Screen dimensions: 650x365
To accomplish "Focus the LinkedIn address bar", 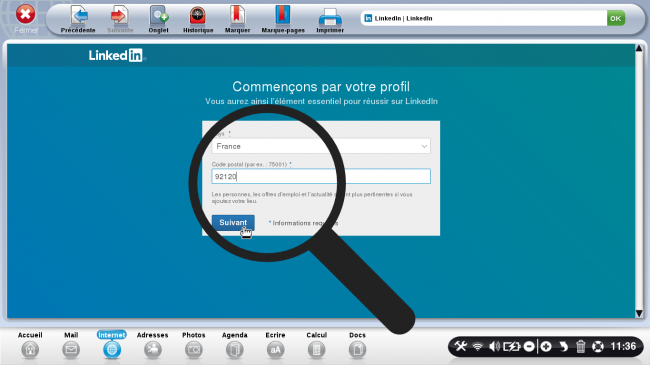I will (484, 18).
